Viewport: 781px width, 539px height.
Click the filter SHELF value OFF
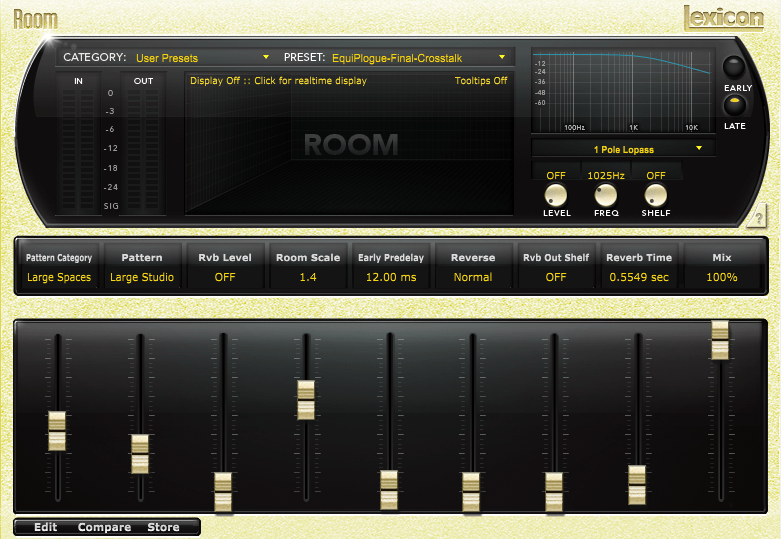[x=656, y=175]
